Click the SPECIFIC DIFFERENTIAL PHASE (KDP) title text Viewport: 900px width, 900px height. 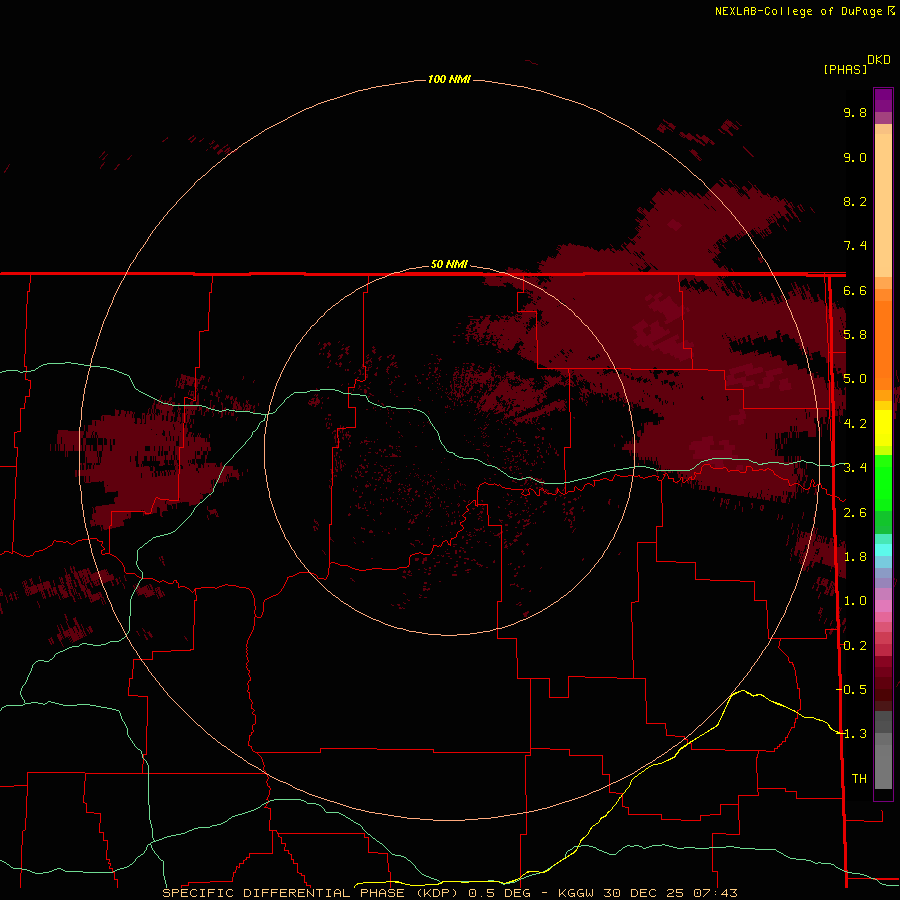pyautogui.click(x=311, y=893)
